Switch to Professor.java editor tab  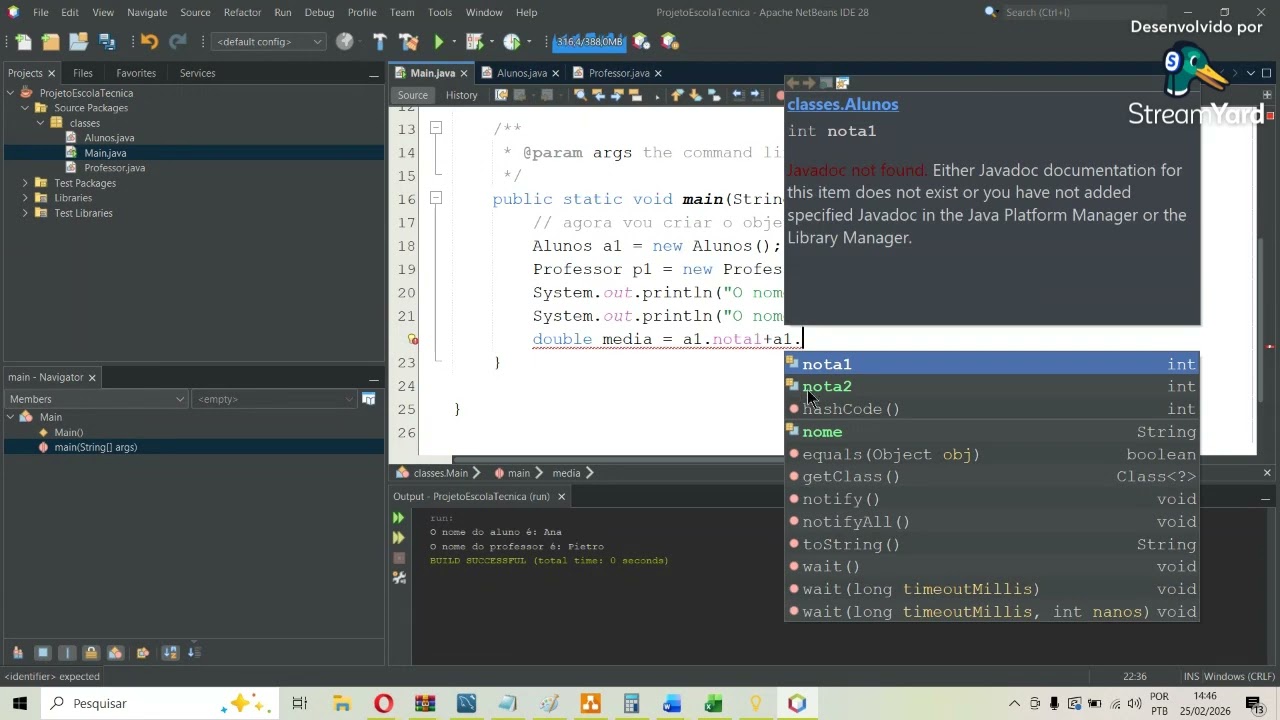point(619,73)
